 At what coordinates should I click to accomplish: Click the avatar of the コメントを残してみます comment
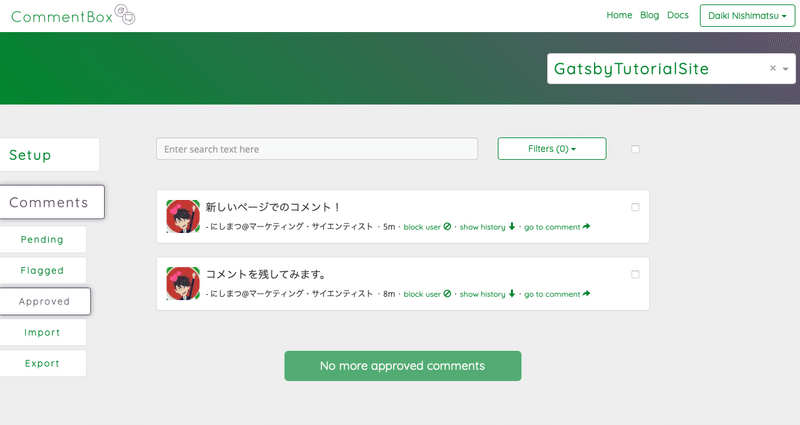183,283
